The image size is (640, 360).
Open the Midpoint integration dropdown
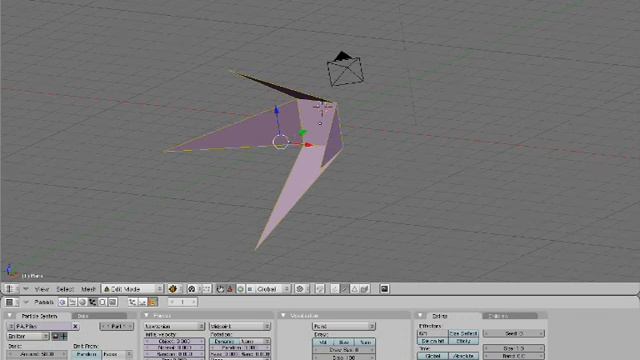[240, 326]
